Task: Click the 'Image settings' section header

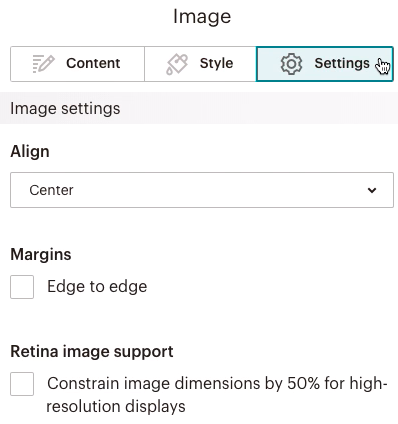Action: (x=65, y=109)
